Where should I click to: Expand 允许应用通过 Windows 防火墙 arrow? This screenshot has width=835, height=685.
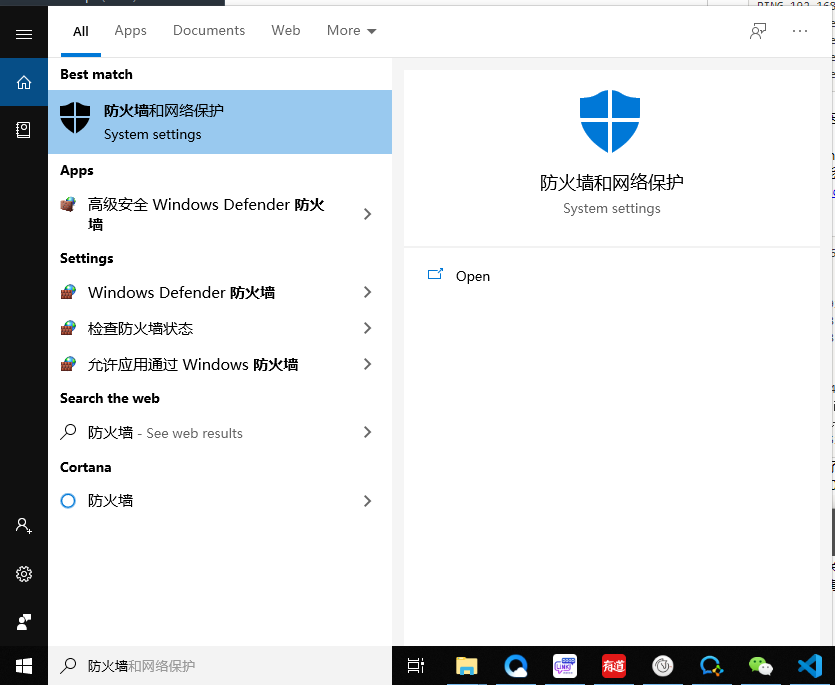367,364
